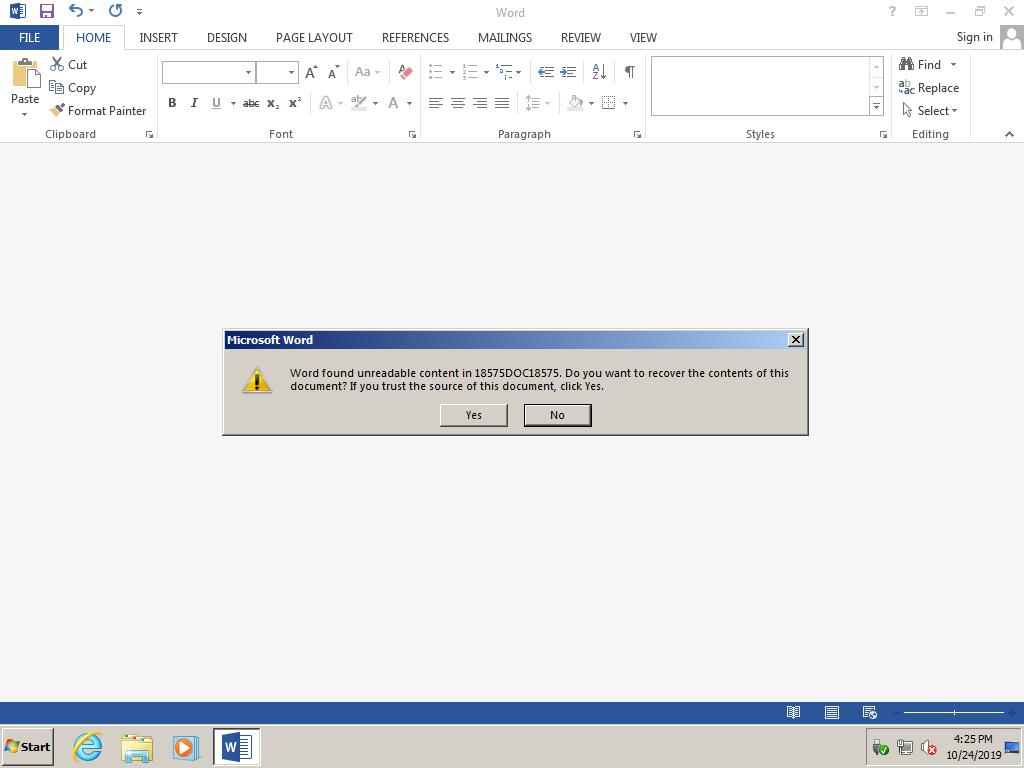Screen dimensions: 1024x768
Task: Open the FILE tab
Action: (29, 37)
